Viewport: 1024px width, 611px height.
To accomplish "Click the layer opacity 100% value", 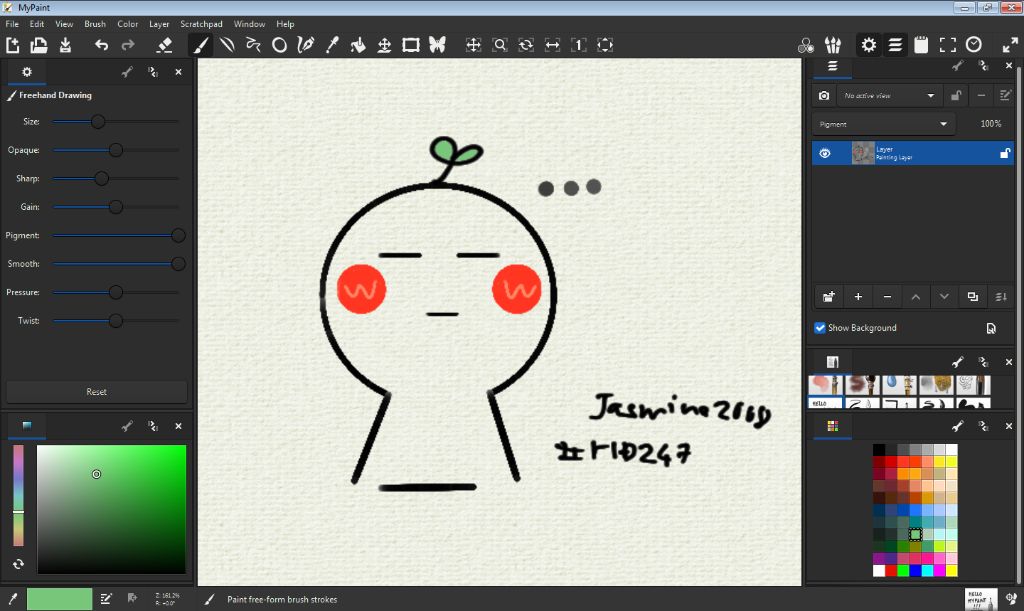I will coord(991,123).
